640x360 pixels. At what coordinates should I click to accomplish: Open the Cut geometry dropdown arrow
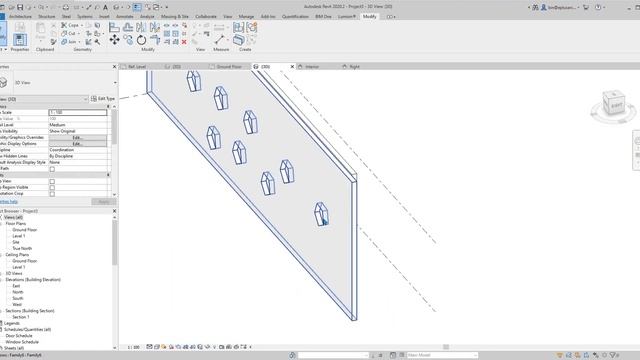tap(78, 33)
